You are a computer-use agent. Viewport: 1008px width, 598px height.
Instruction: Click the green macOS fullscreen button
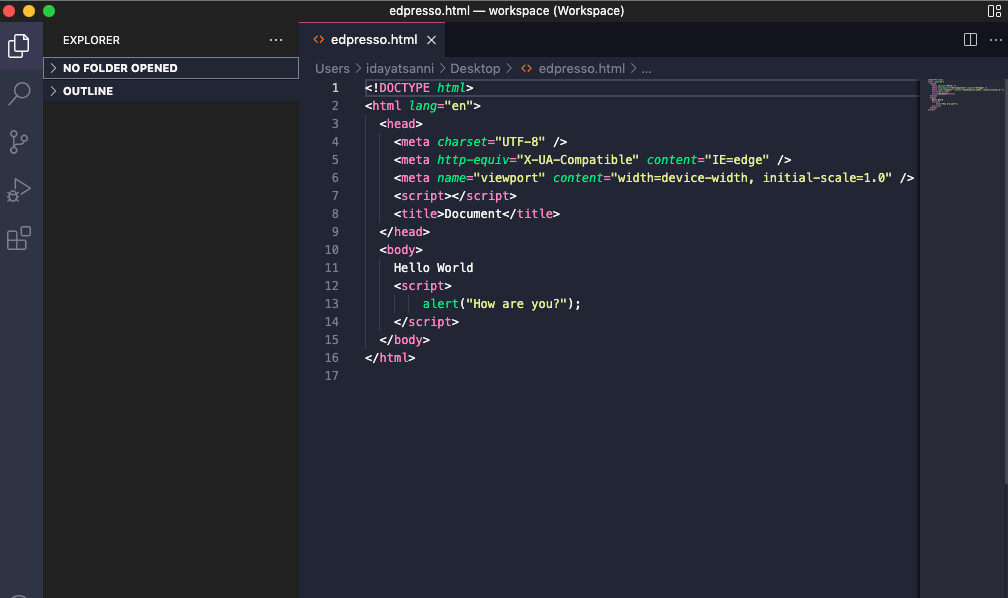(49, 11)
